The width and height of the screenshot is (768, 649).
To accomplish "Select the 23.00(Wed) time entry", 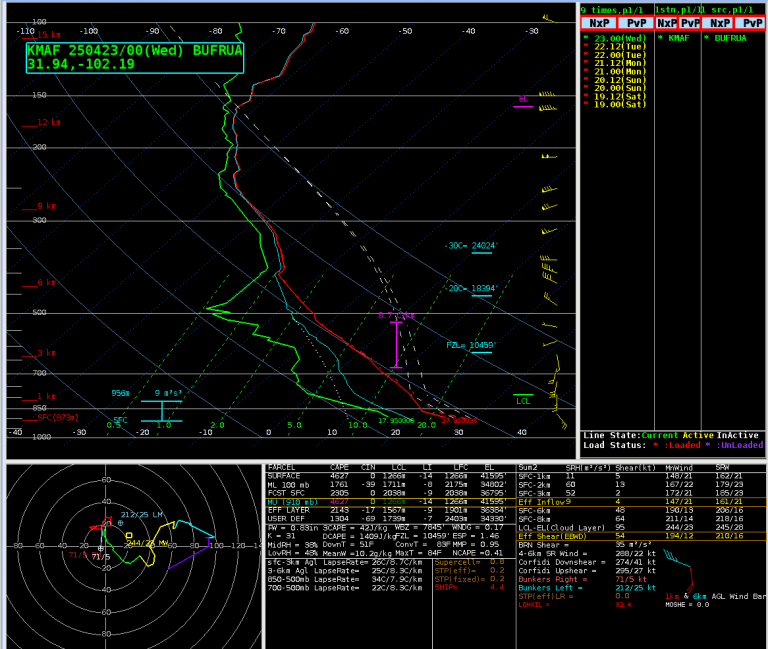I will pos(616,38).
